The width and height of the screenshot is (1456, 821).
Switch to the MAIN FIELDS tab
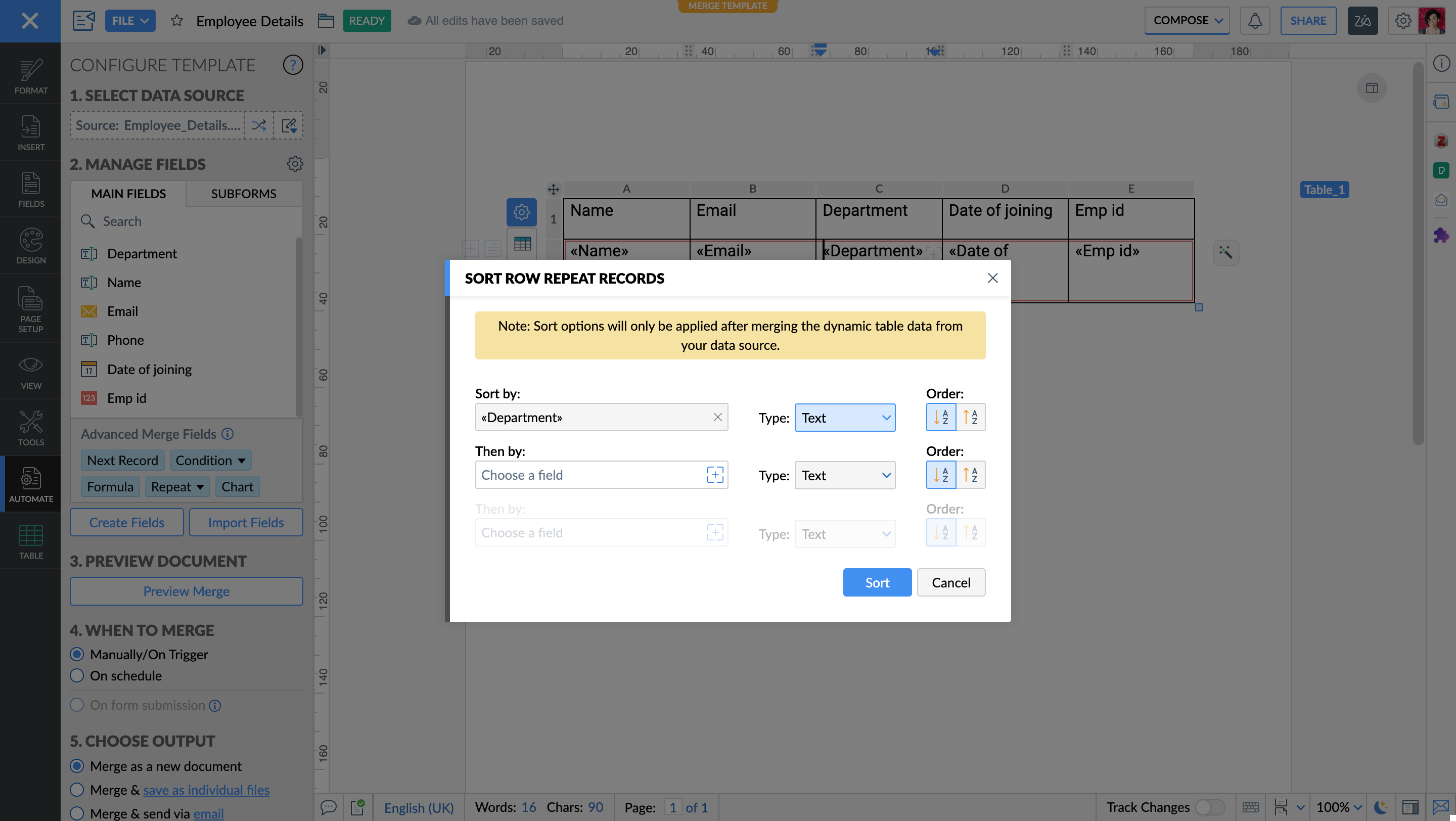click(x=128, y=194)
